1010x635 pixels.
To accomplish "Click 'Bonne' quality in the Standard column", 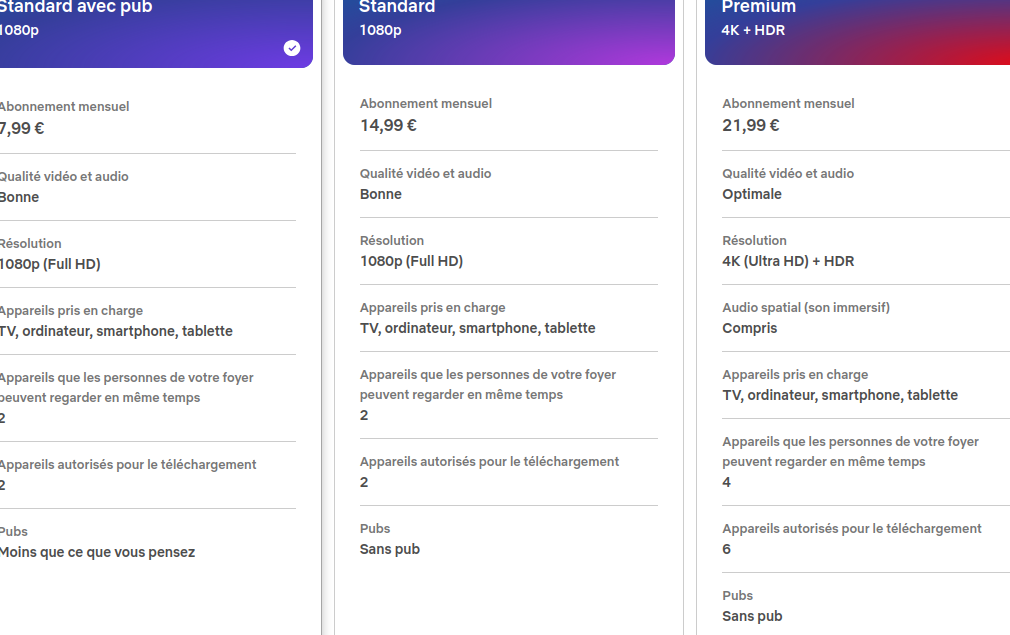I will pyautogui.click(x=381, y=194).
